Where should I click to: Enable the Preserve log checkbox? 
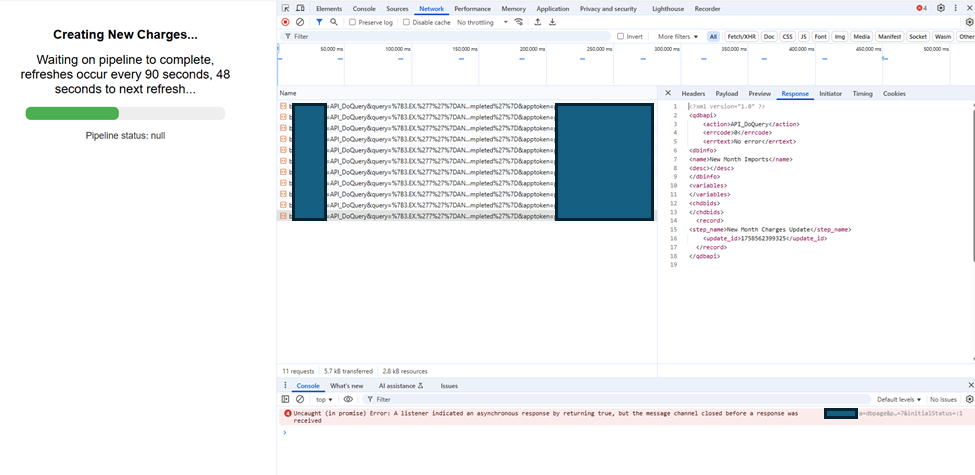click(353, 22)
